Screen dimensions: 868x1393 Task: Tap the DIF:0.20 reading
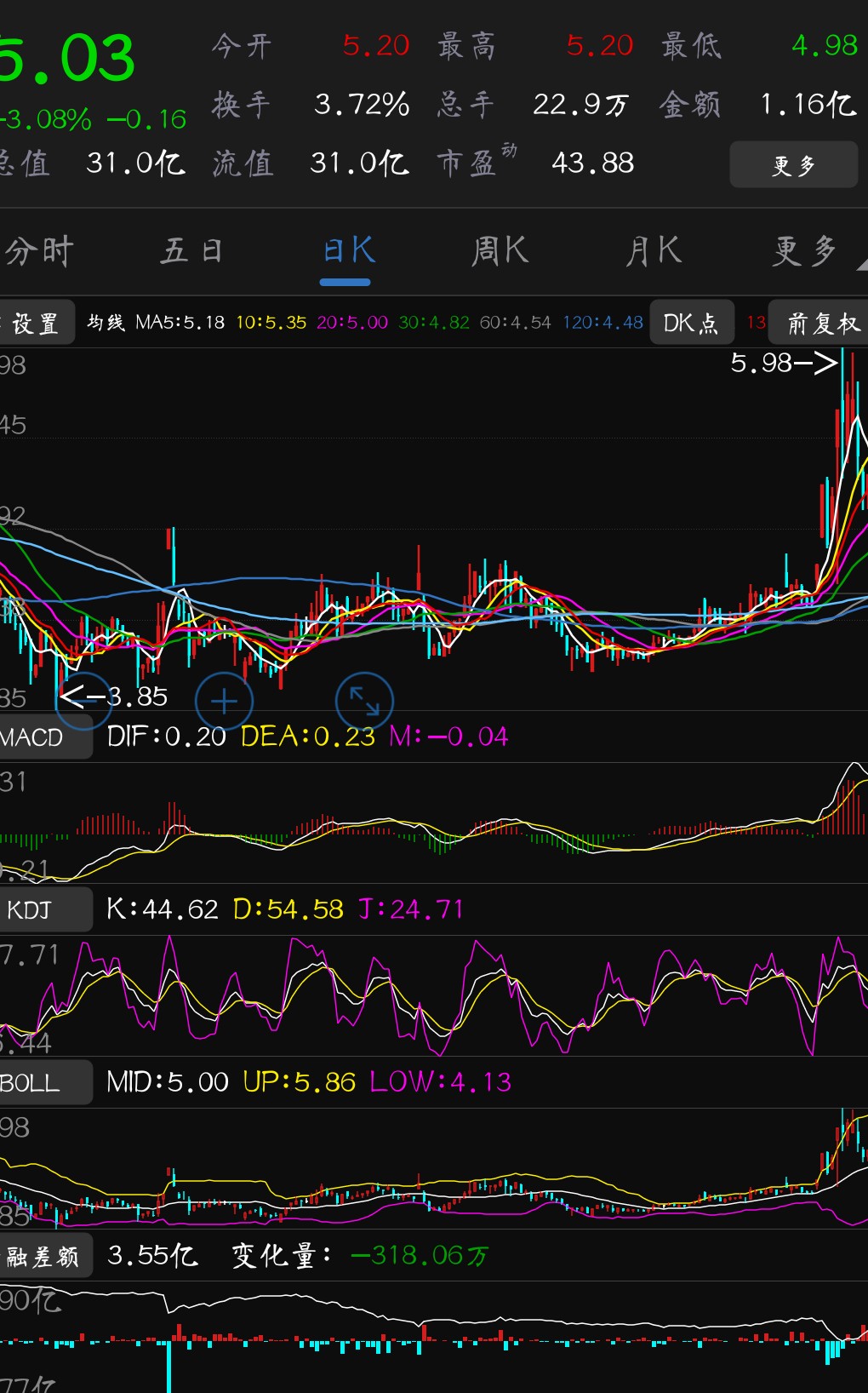click(x=167, y=737)
